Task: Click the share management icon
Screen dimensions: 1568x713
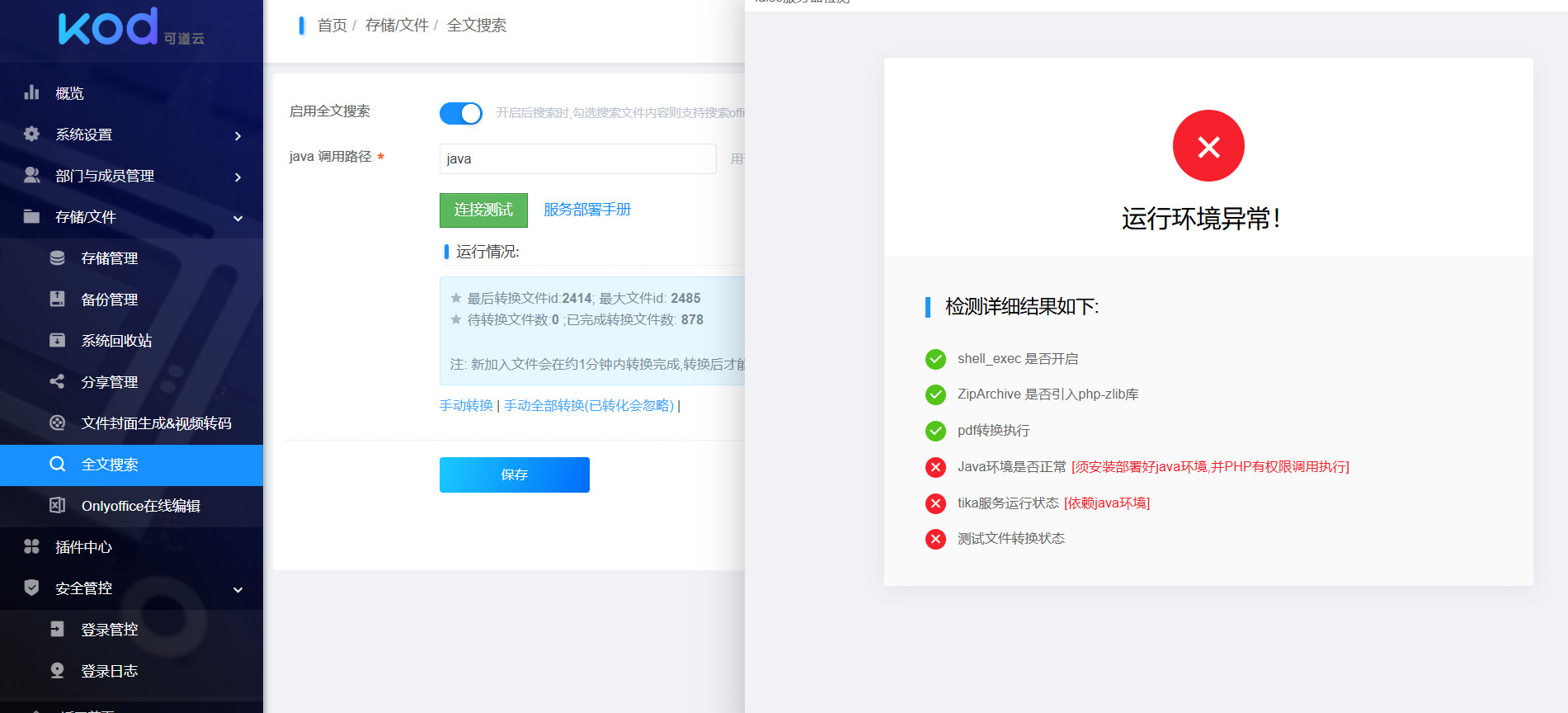Action: (x=57, y=381)
